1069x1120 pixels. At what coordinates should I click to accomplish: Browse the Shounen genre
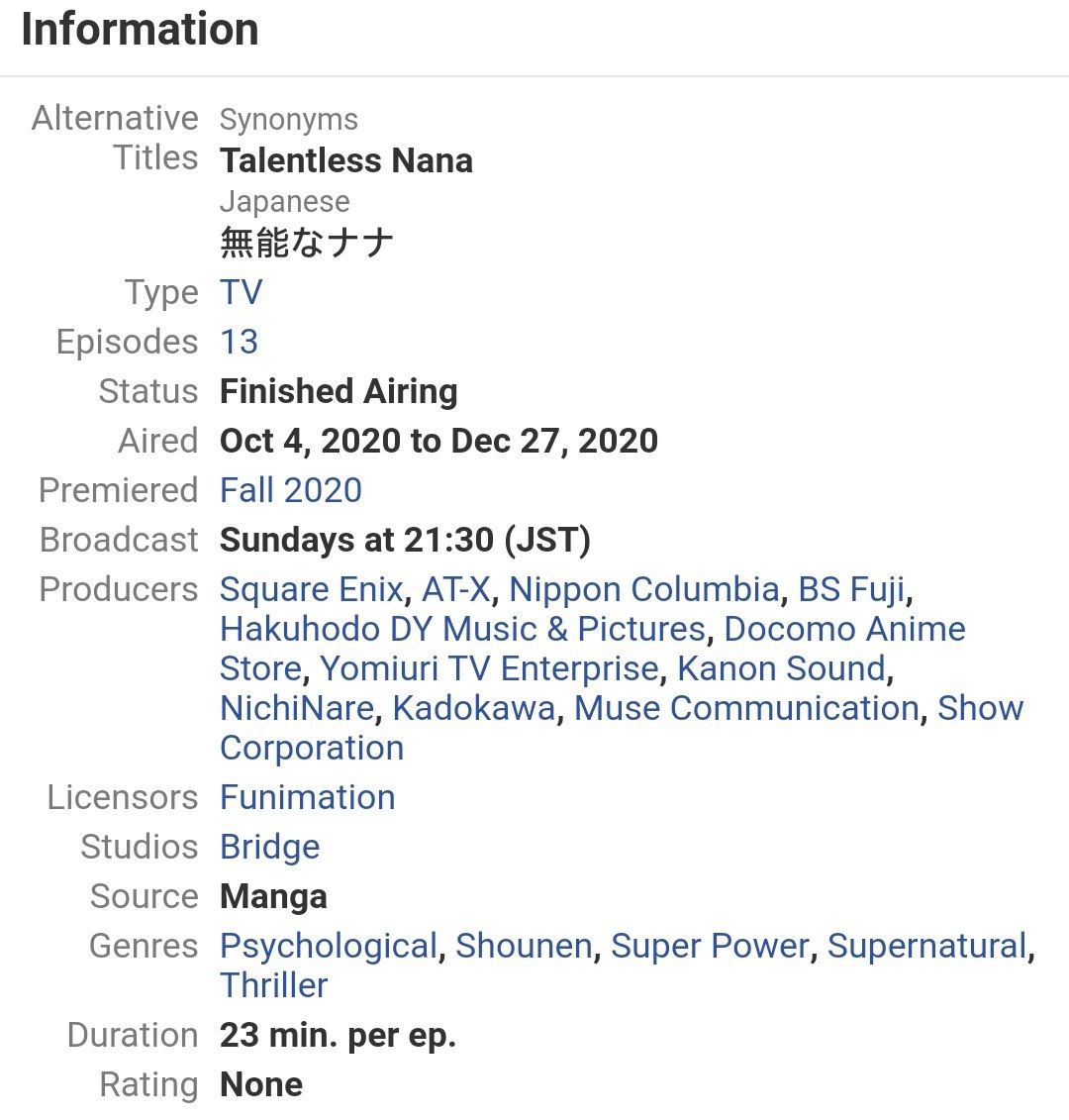[525, 946]
